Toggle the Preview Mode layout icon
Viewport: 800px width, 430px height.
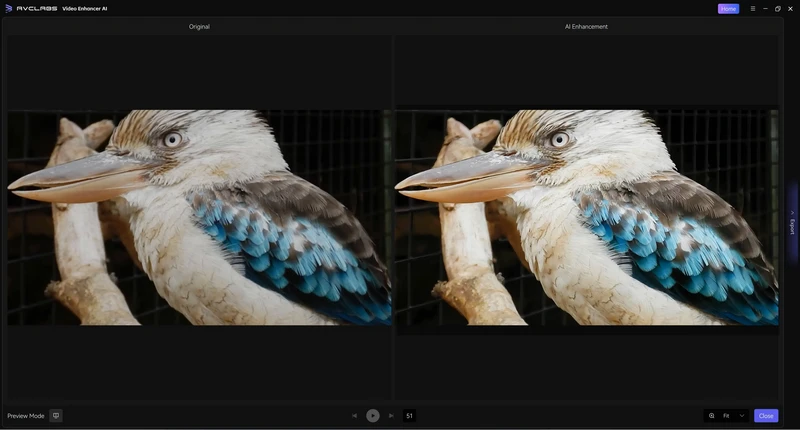56,416
